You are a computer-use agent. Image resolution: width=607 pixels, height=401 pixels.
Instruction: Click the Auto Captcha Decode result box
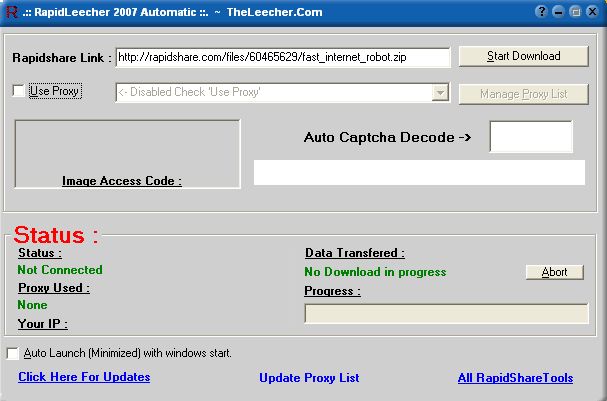click(531, 137)
